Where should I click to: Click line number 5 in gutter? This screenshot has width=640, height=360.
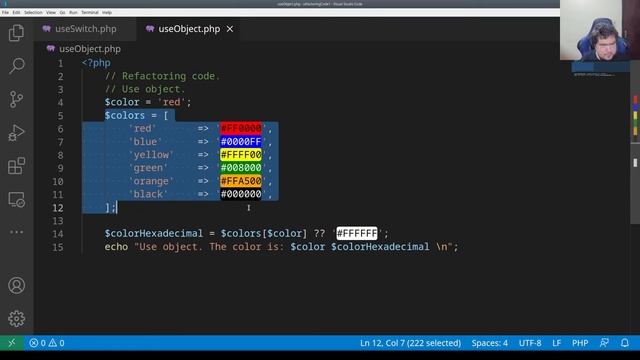(60, 116)
